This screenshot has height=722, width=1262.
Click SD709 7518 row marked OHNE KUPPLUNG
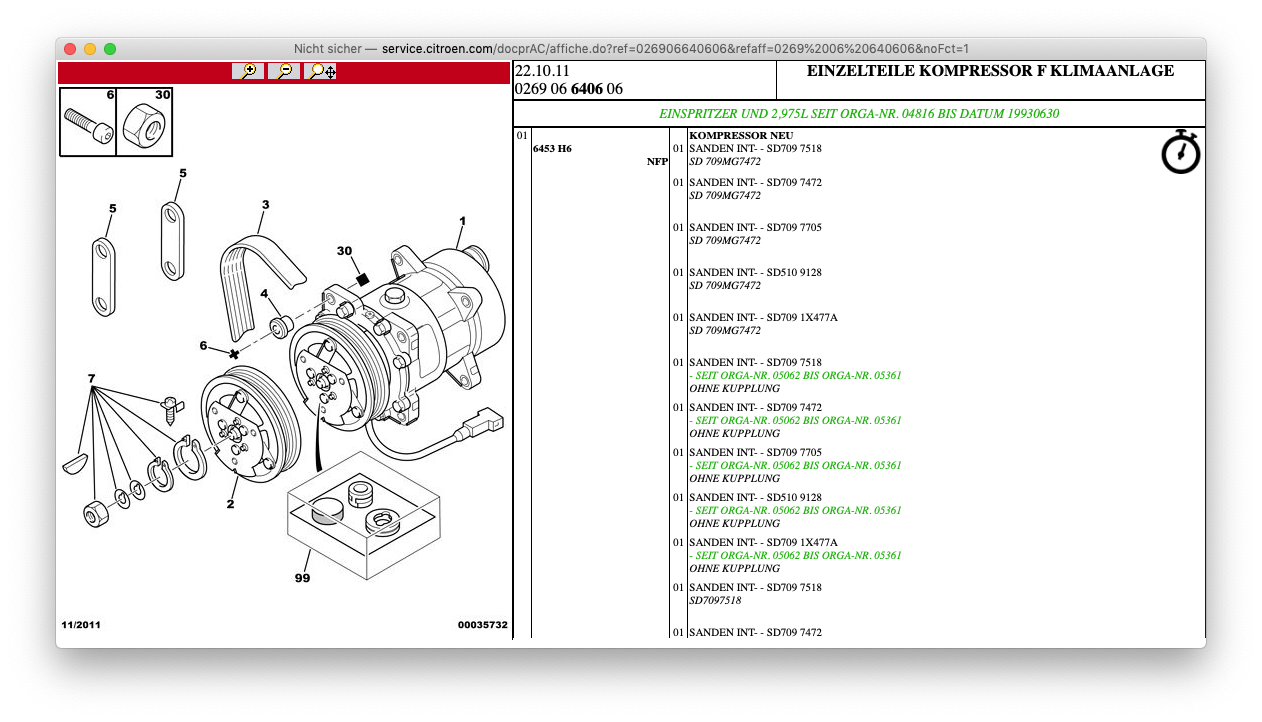755,363
